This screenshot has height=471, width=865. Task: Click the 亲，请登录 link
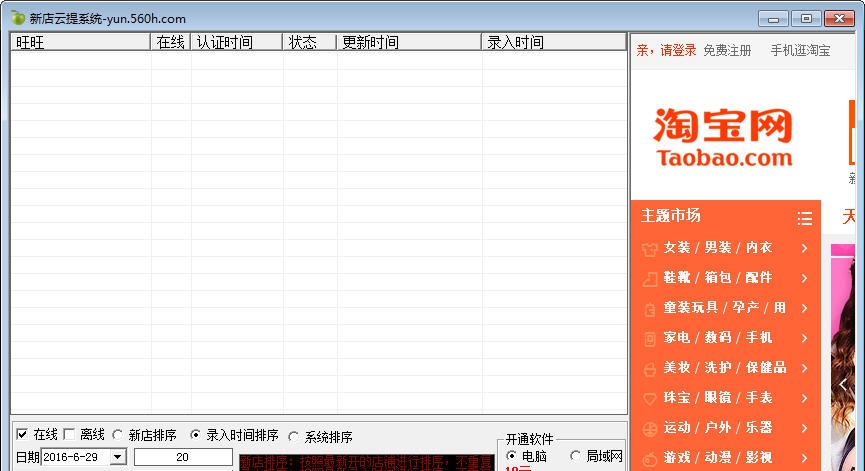[666, 51]
